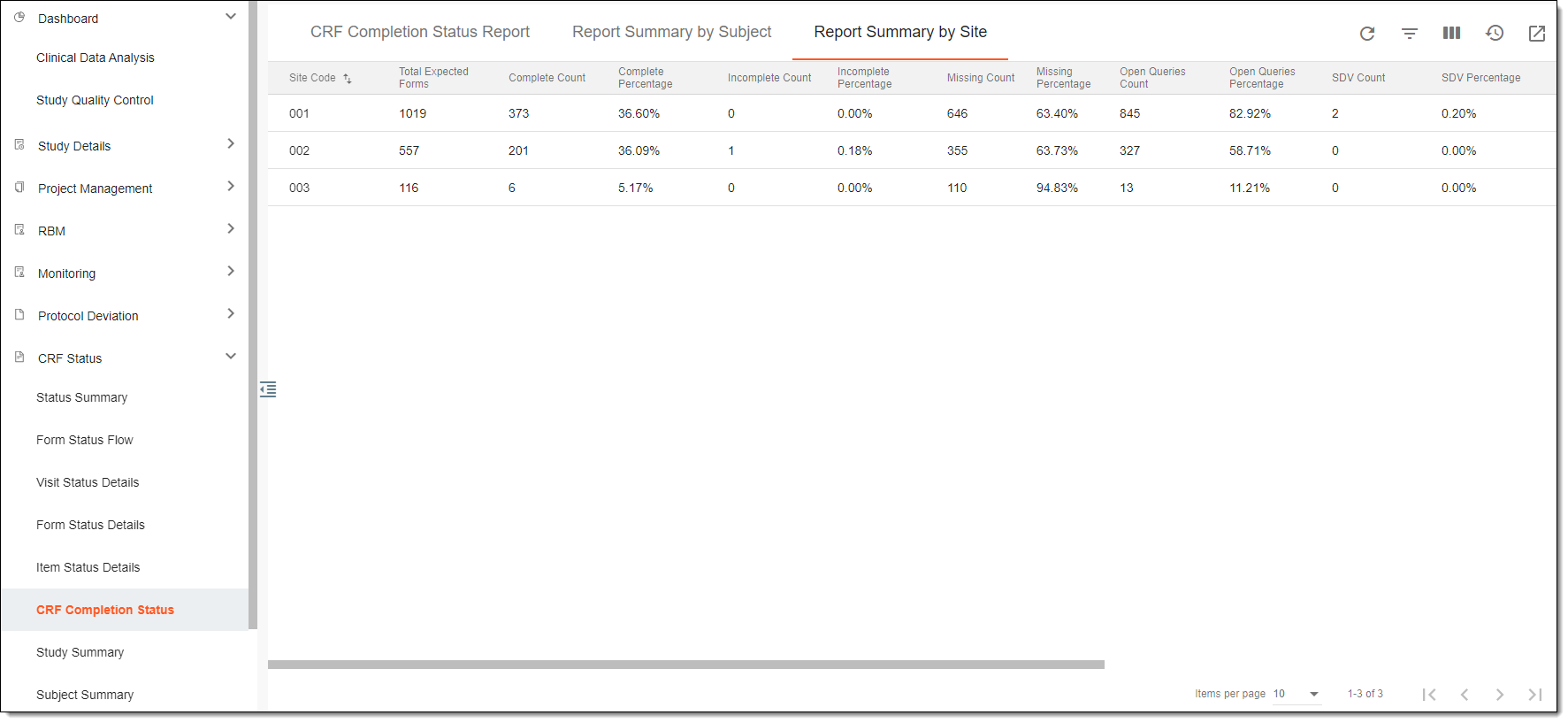Image resolution: width=1568 pixels, height=723 pixels.
Task: Switch to Report Summary by Subject tab
Action: tap(672, 32)
